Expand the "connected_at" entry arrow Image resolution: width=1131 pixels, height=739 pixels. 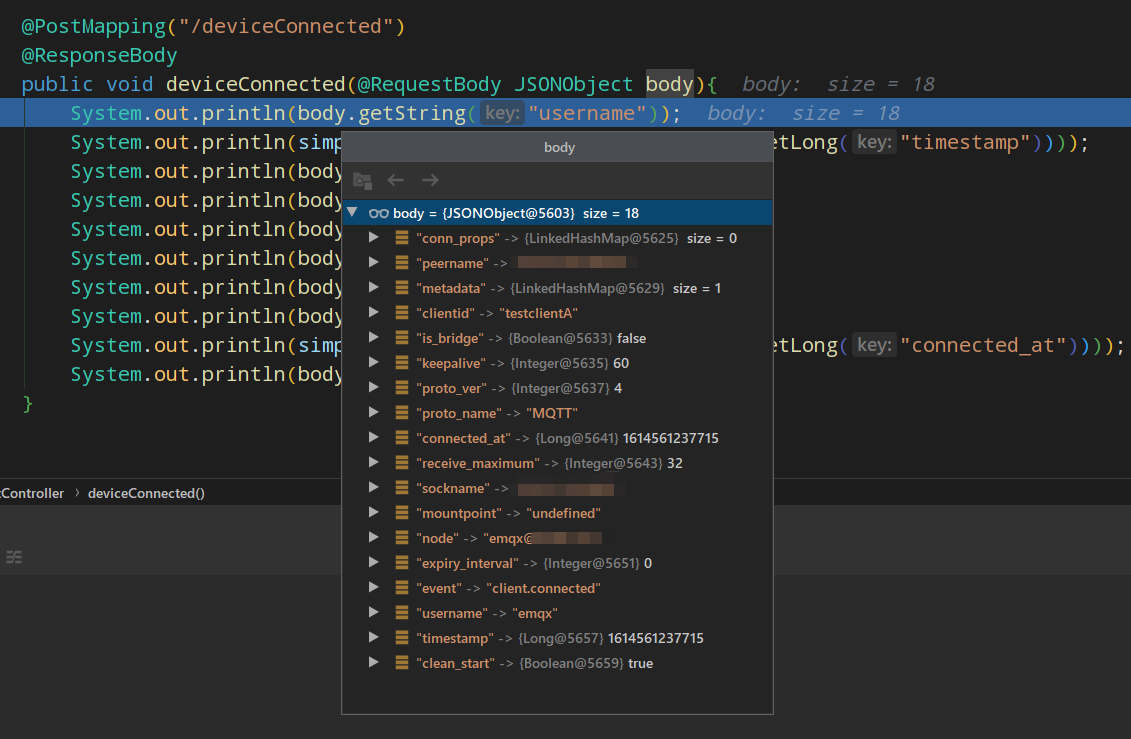[374, 438]
